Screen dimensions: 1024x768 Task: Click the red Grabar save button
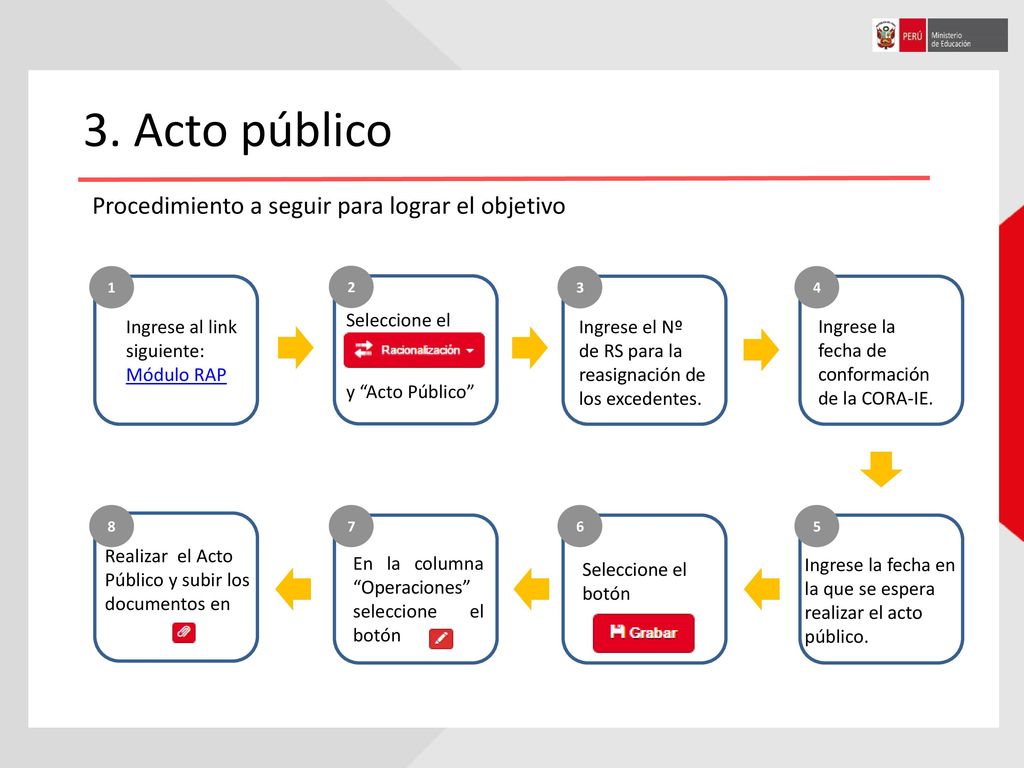click(x=643, y=633)
